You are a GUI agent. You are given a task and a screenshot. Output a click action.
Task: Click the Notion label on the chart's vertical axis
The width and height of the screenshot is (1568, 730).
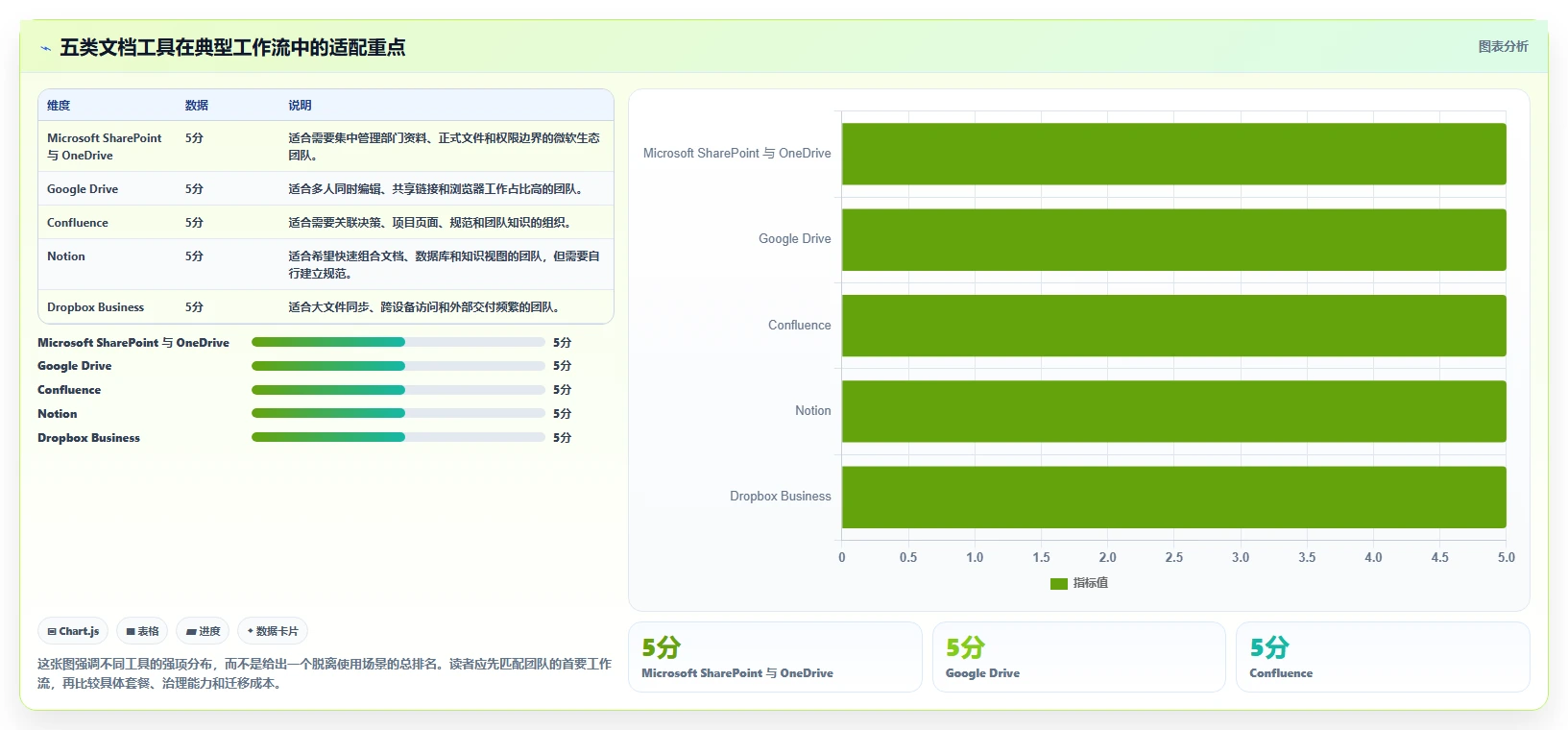point(813,411)
